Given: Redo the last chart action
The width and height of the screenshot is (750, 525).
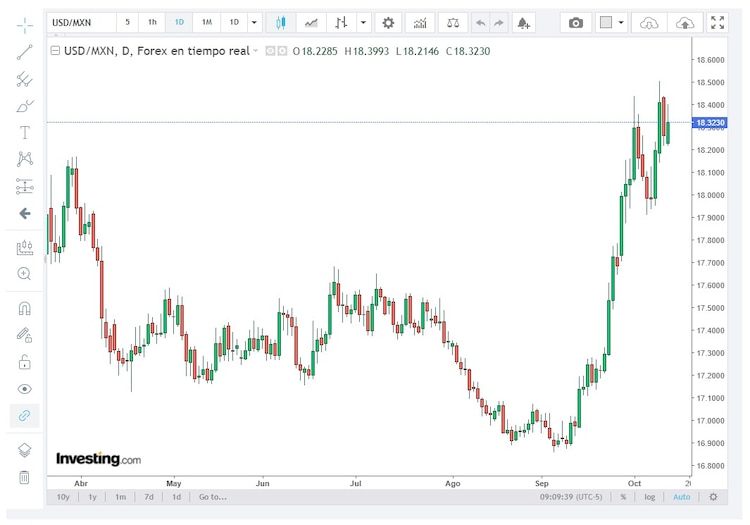Looking at the screenshot, I should [498, 22].
